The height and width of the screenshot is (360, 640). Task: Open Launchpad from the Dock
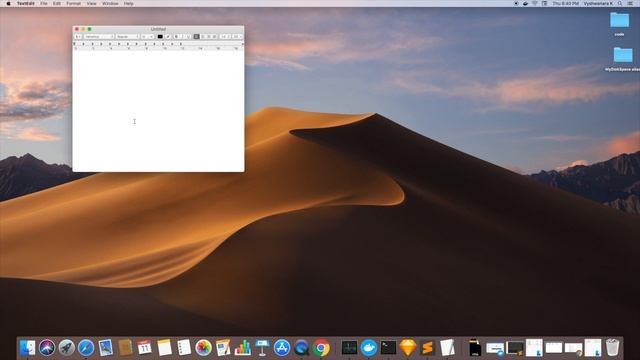click(x=67, y=348)
